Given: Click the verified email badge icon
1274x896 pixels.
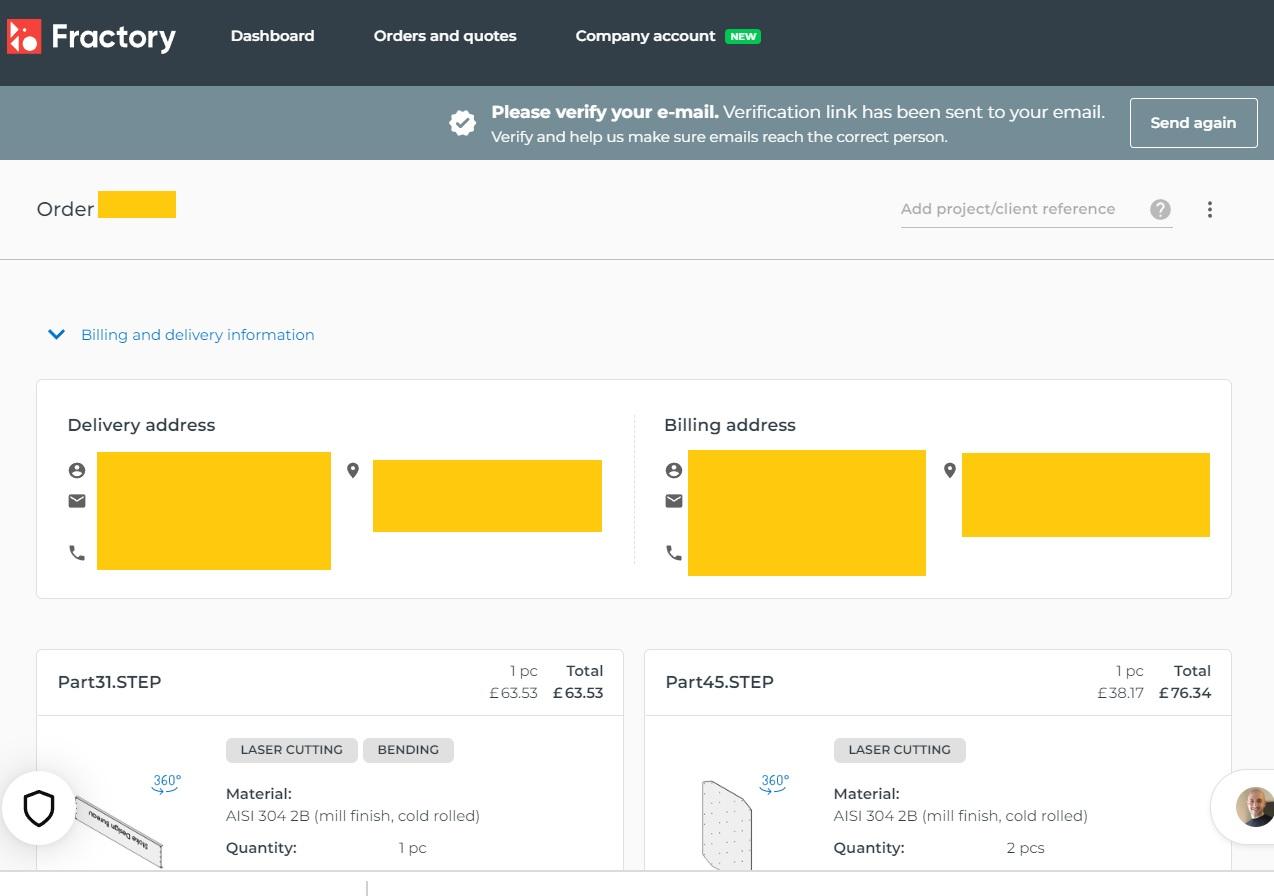Looking at the screenshot, I should 462,123.
